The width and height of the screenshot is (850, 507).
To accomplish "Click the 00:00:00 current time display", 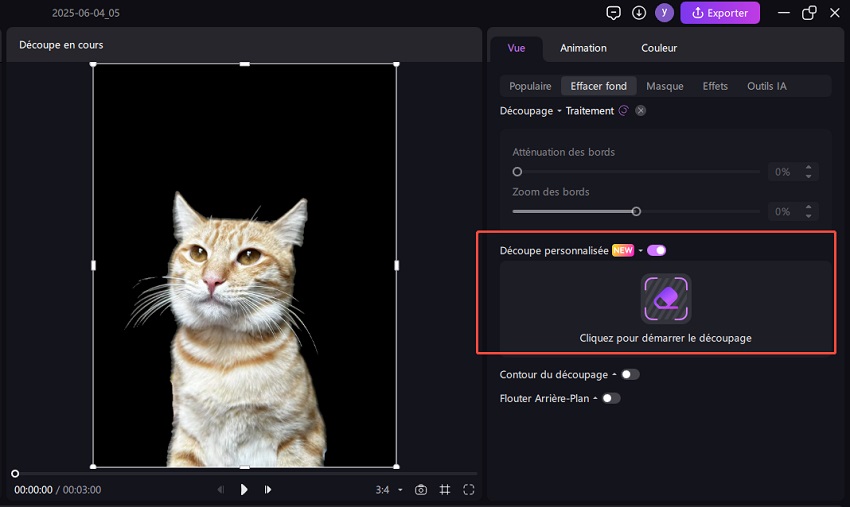I will (34, 490).
